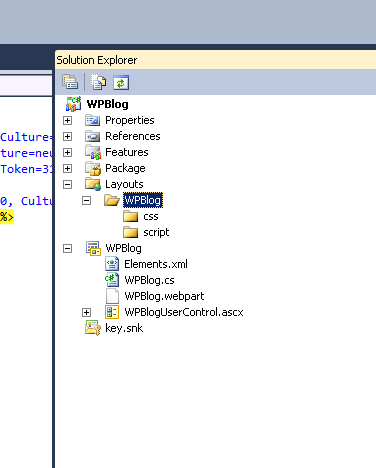Select the Package label
Screen dimensions: 376x468
click(x=125, y=168)
